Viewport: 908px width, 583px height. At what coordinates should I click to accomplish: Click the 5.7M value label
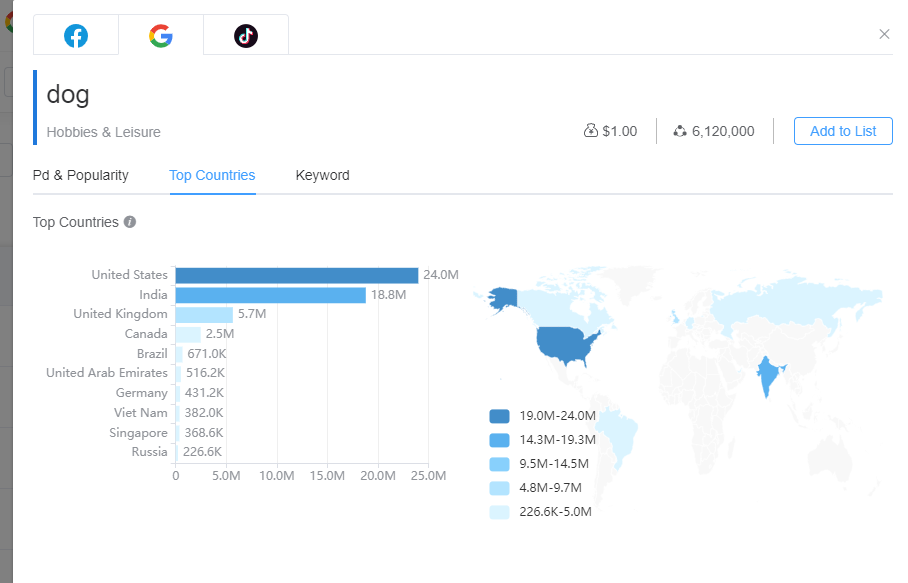click(252, 314)
